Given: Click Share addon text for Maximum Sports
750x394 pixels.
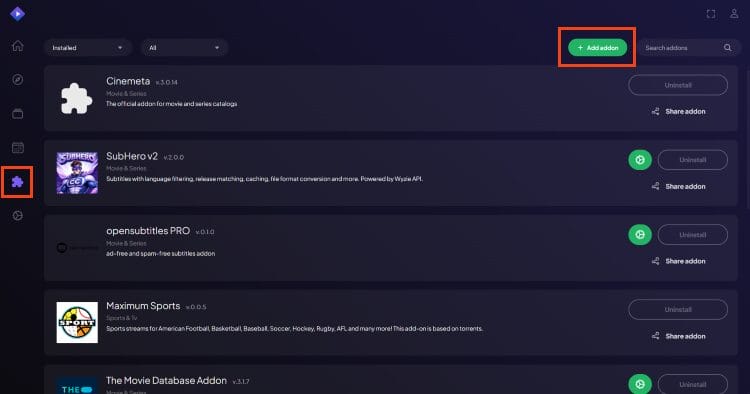Looking at the screenshot, I should [685, 336].
